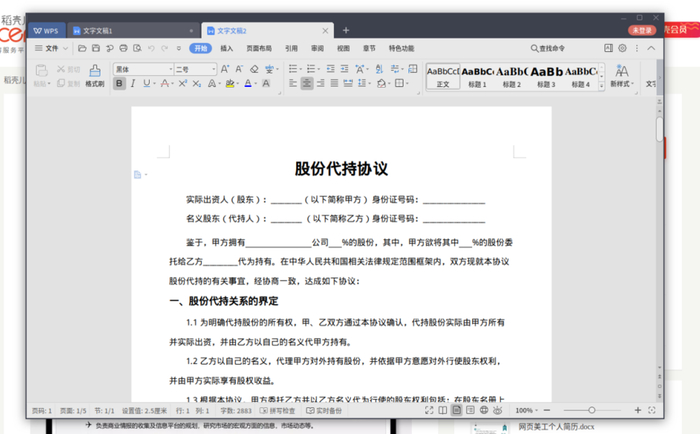This screenshot has height=434, width=700.
Task: Open the font size dropdown (二号)
Action: point(196,69)
